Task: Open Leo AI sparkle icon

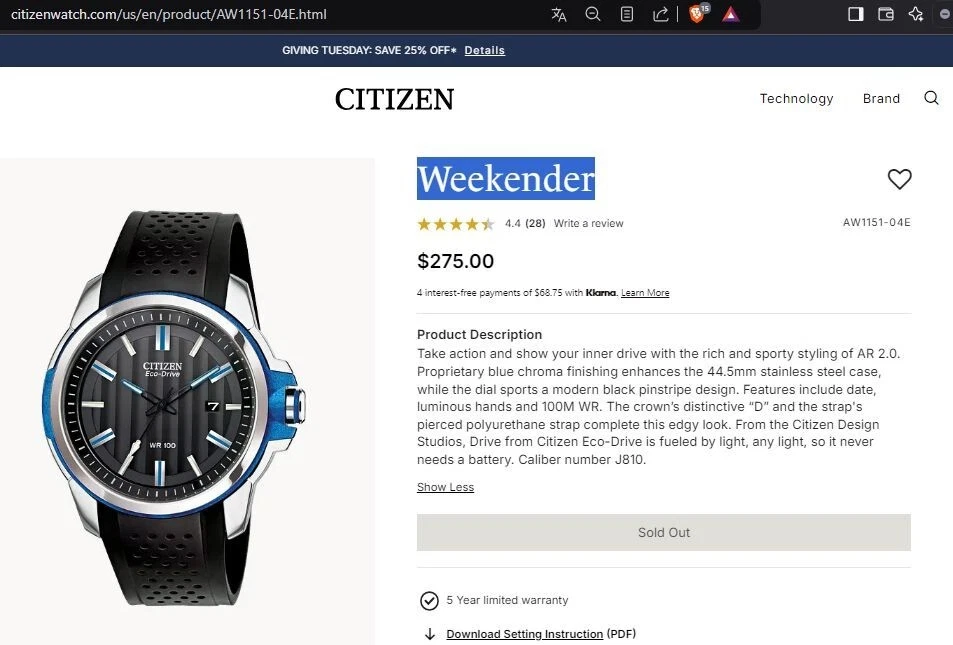Action: (915, 14)
